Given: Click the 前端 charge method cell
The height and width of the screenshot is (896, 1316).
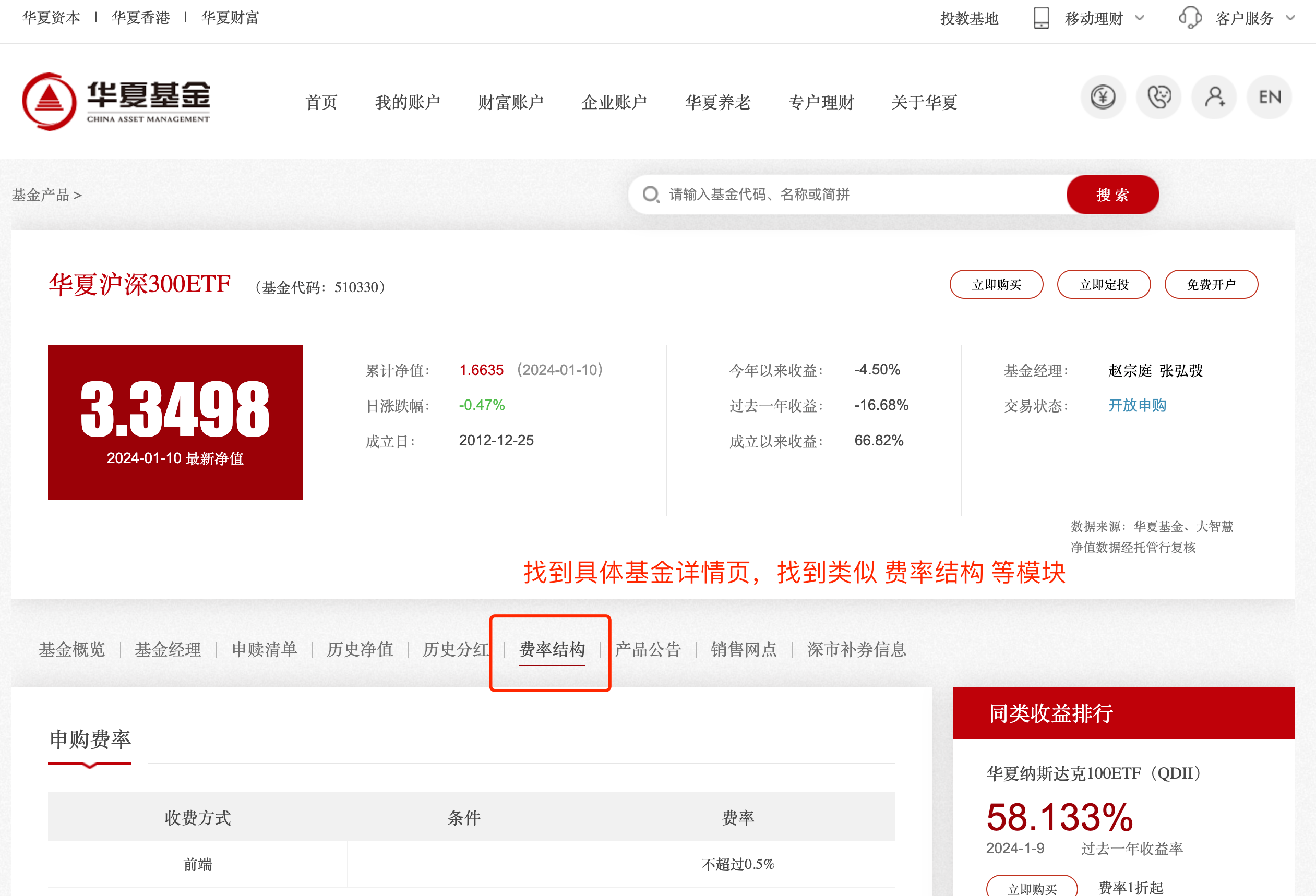Looking at the screenshot, I should tap(198, 864).
